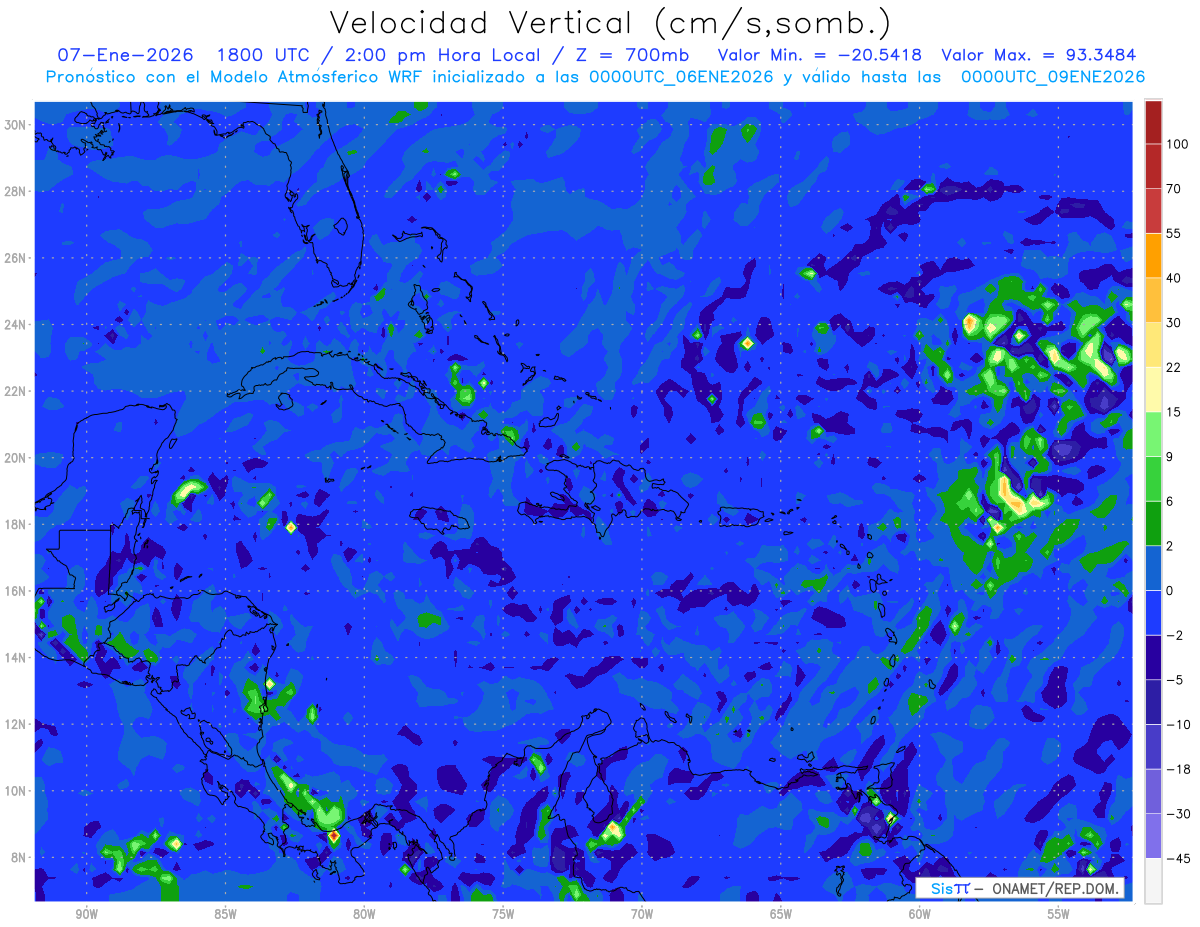Select the navy colorbar segment between -5 and -2
This screenshot has height=927, width=1200.
coord(1153,657)
